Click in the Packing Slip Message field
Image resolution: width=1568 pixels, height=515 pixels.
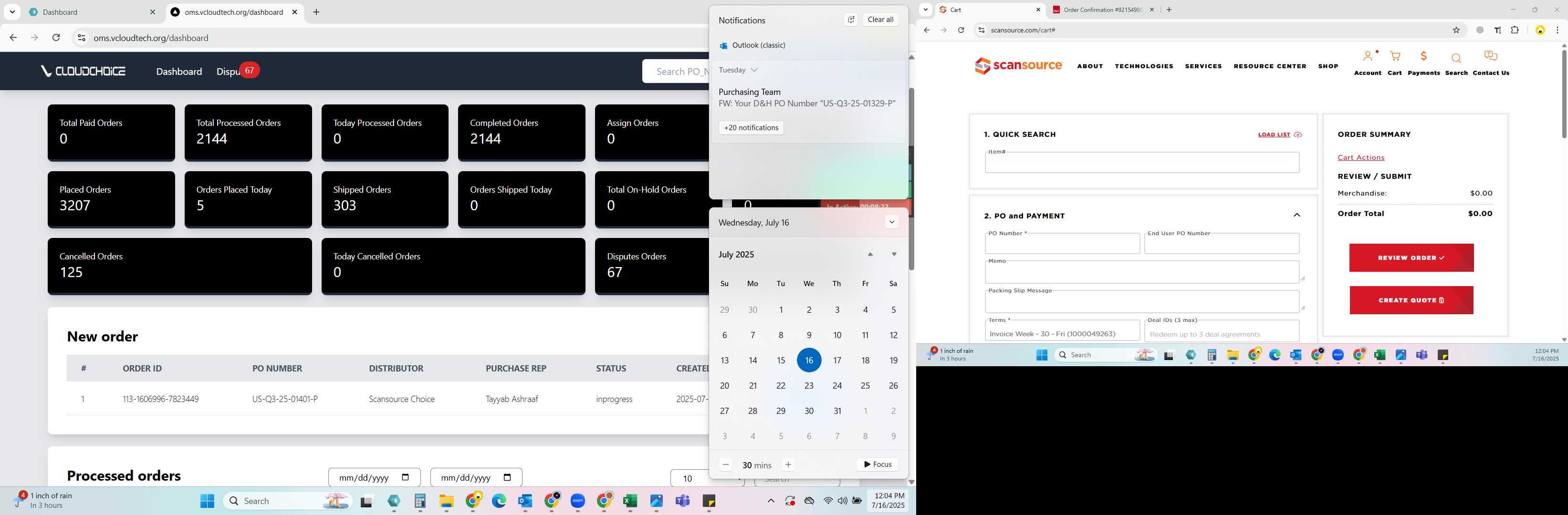[1142, 301]
